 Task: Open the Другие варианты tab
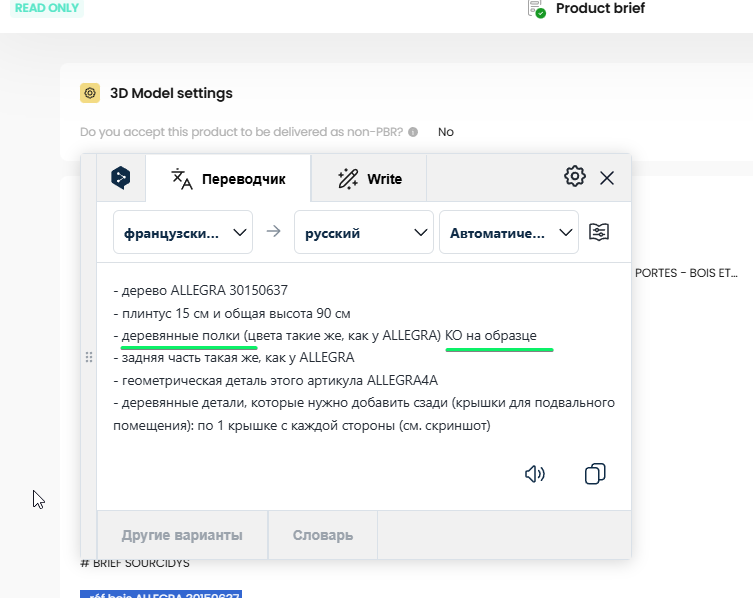pyautogui.click(x=182, y=535)
